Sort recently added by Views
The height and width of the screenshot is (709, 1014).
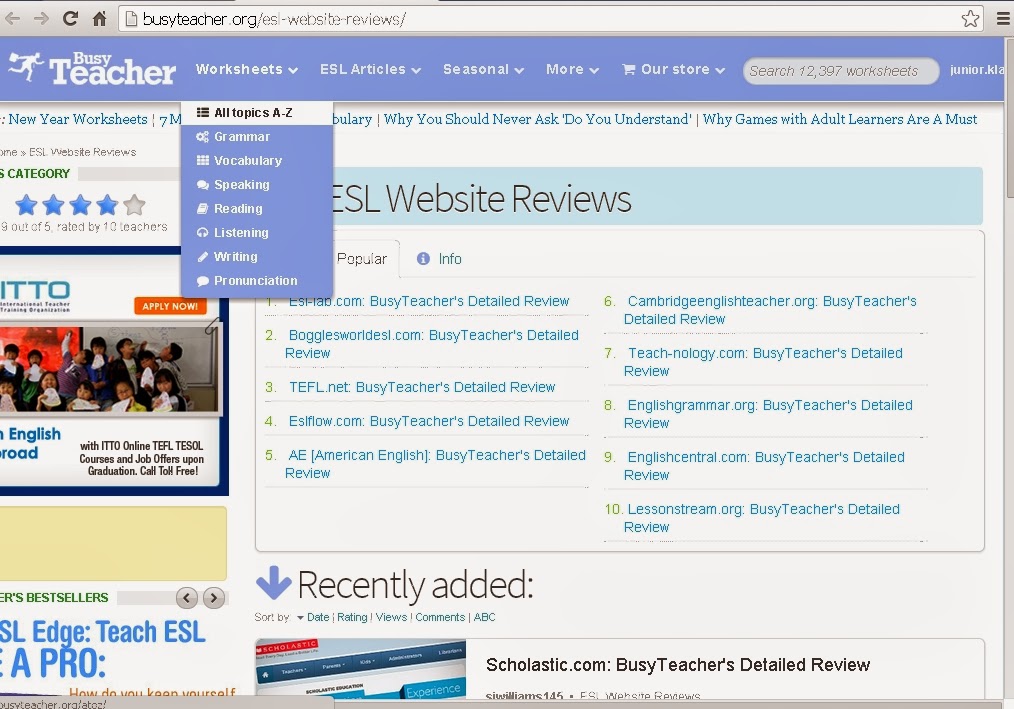pyautogui.click(x=391, y=617)
